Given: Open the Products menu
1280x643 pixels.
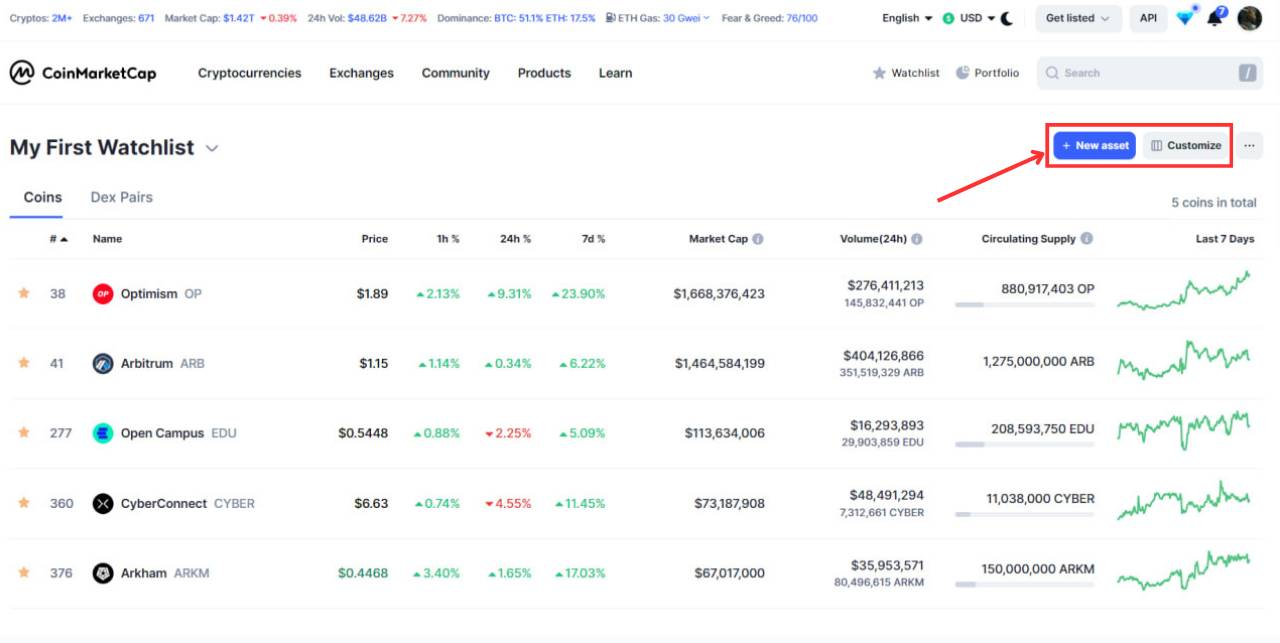Looking at the screenshot, I should click(544, 73).
